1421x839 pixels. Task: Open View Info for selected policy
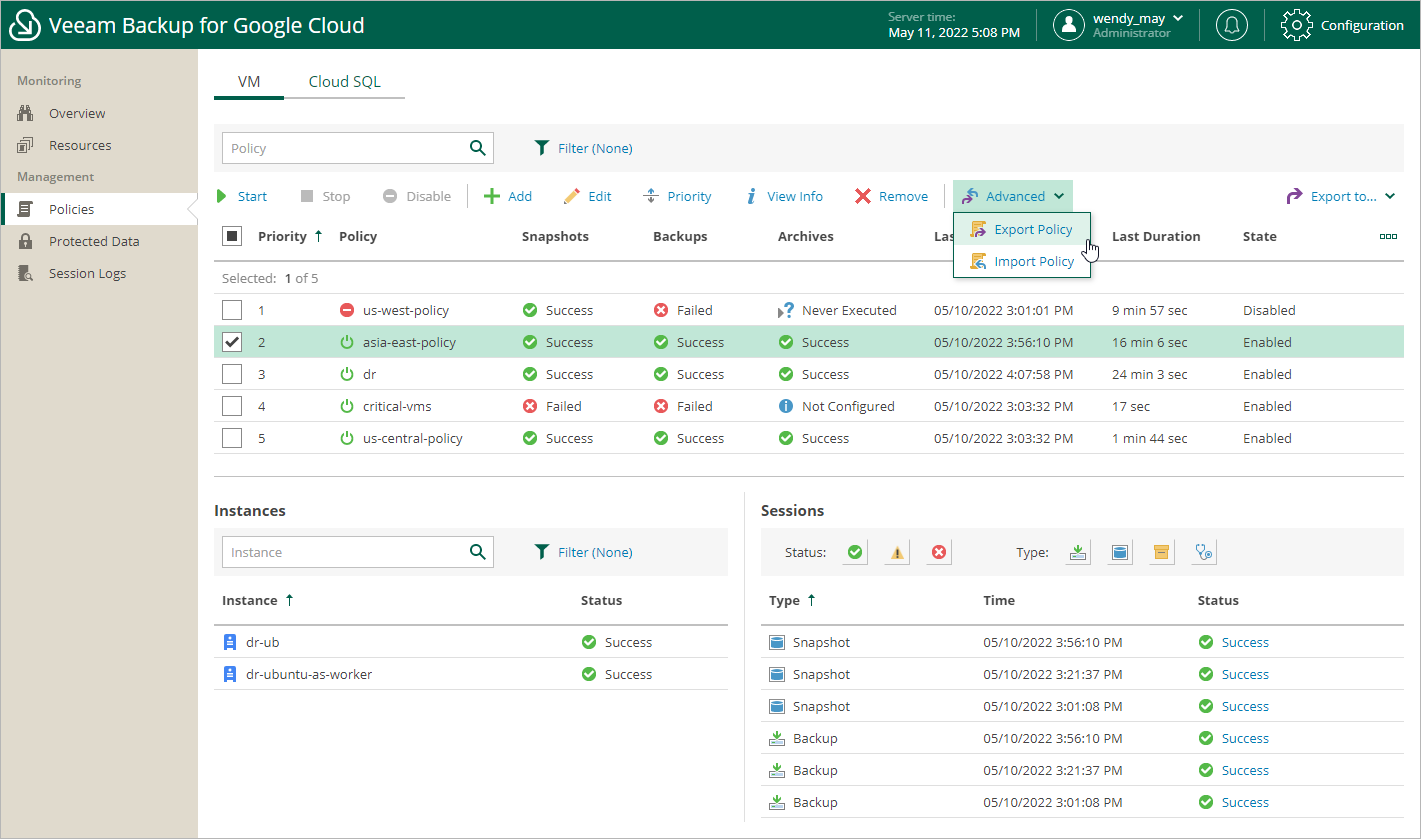pyautogui.click(x=784, y=196)
